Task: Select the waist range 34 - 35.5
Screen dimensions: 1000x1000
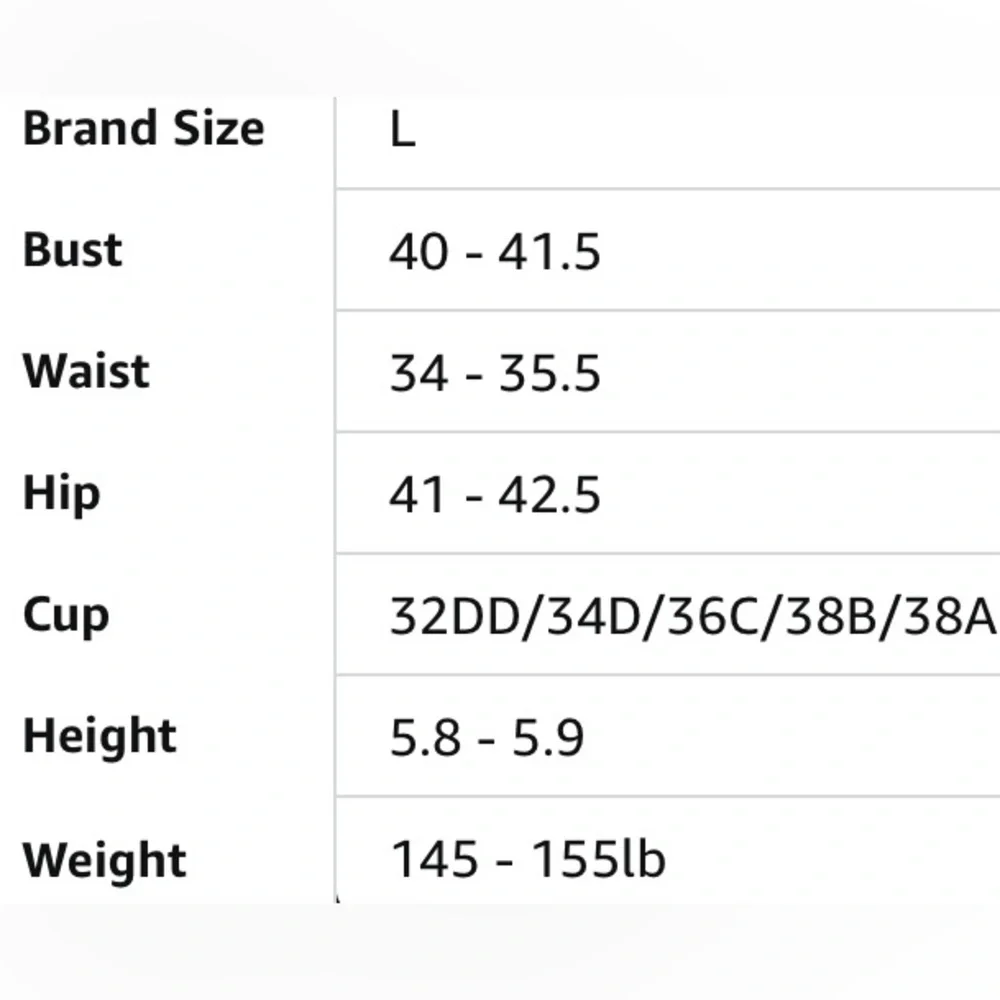Action: pos(495,373)
